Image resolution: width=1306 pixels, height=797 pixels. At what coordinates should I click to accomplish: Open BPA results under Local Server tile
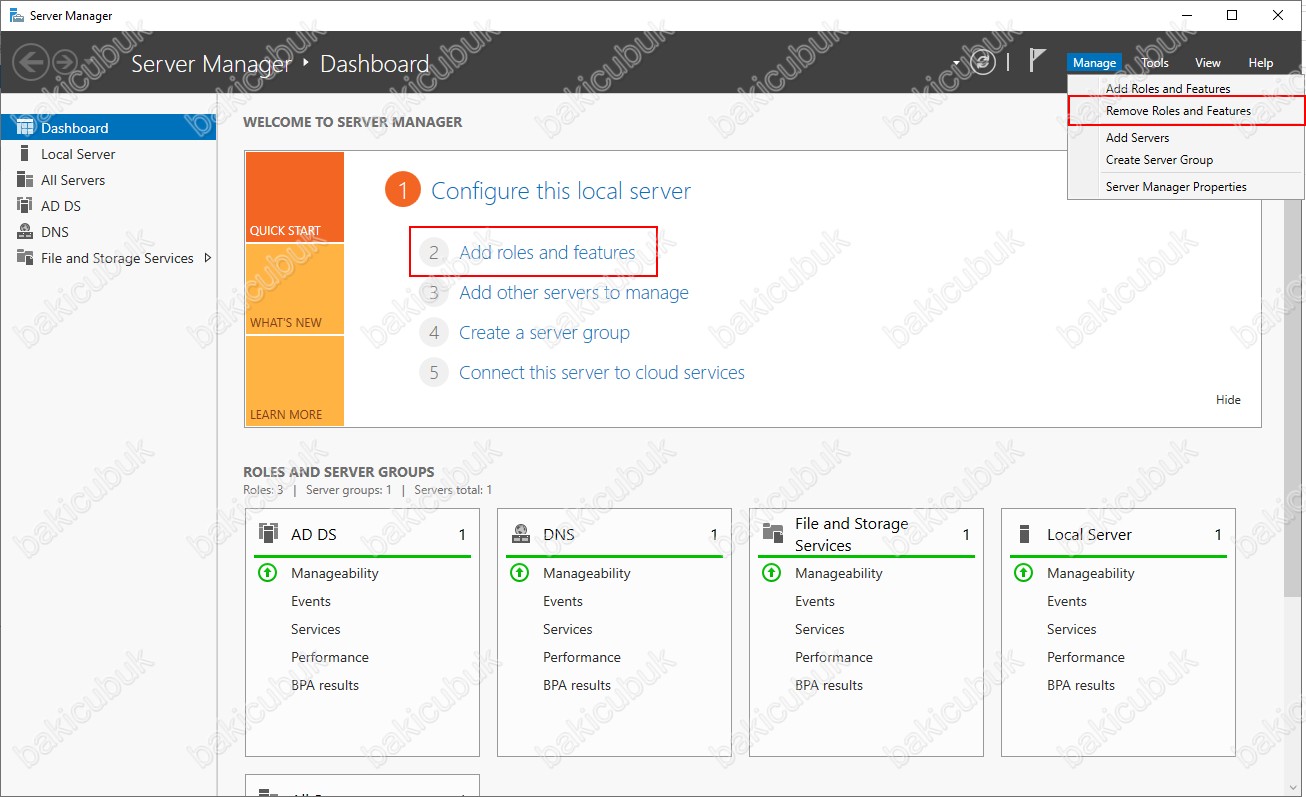pyautogui.click(x=1081, y=685)
